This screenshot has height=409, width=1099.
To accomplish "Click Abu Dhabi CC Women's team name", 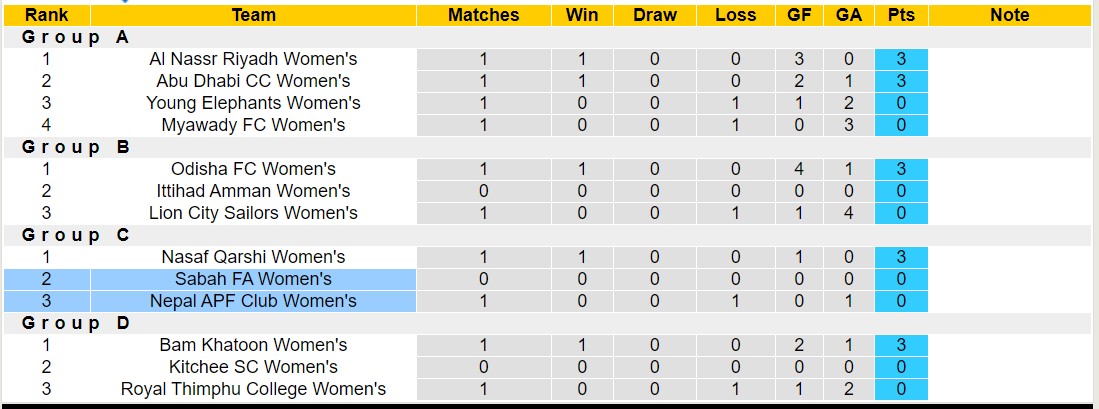I will point(253,81).
